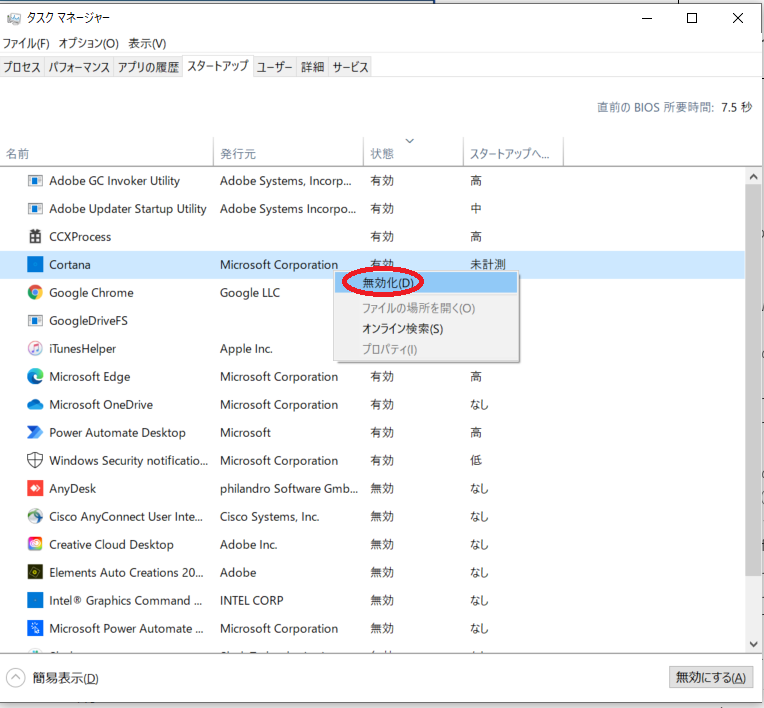Click the 未計測 impact value for Cortana
Viewport: 764px width, 708px height.
tap(488, 265)
